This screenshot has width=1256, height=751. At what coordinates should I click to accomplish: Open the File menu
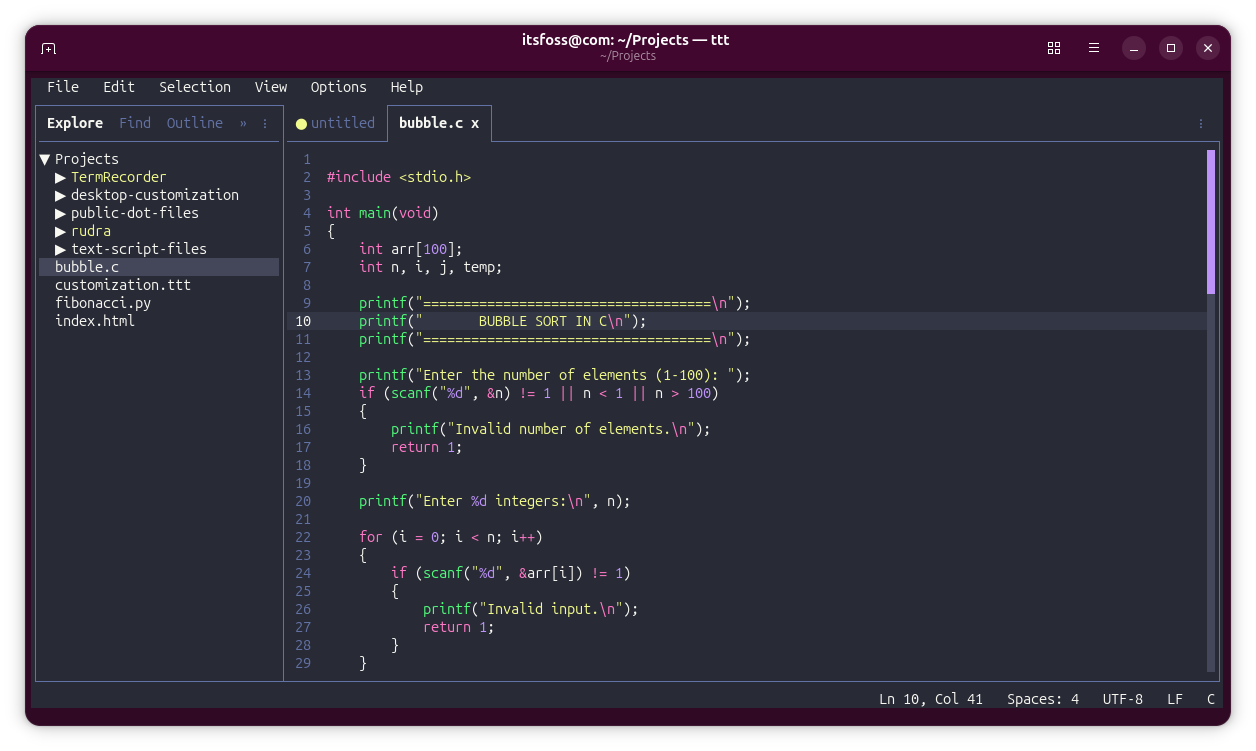[63, 87]
